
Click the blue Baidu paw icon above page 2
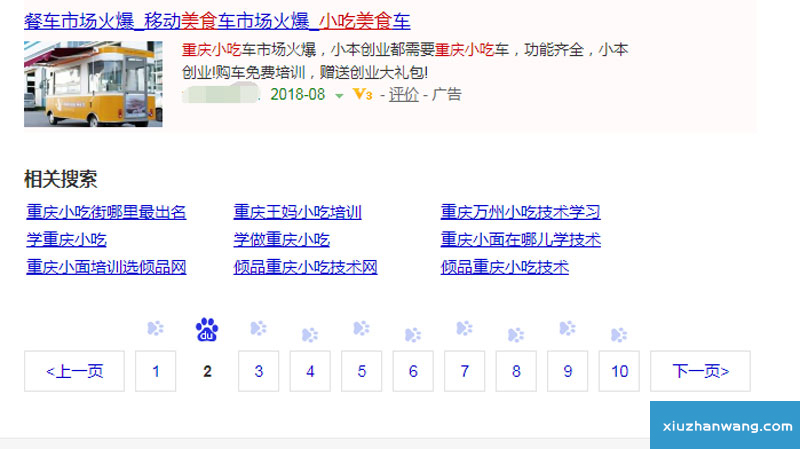tap(207, 329)
